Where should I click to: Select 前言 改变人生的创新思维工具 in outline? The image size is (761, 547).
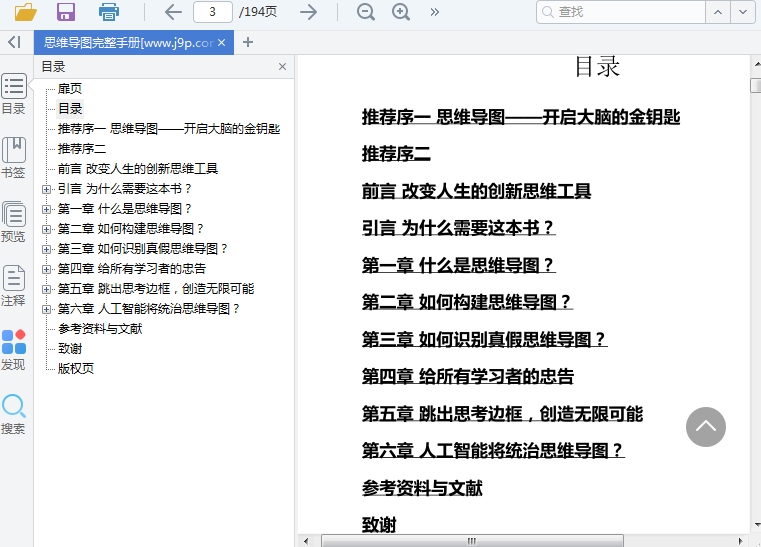(x=138, y=168)
